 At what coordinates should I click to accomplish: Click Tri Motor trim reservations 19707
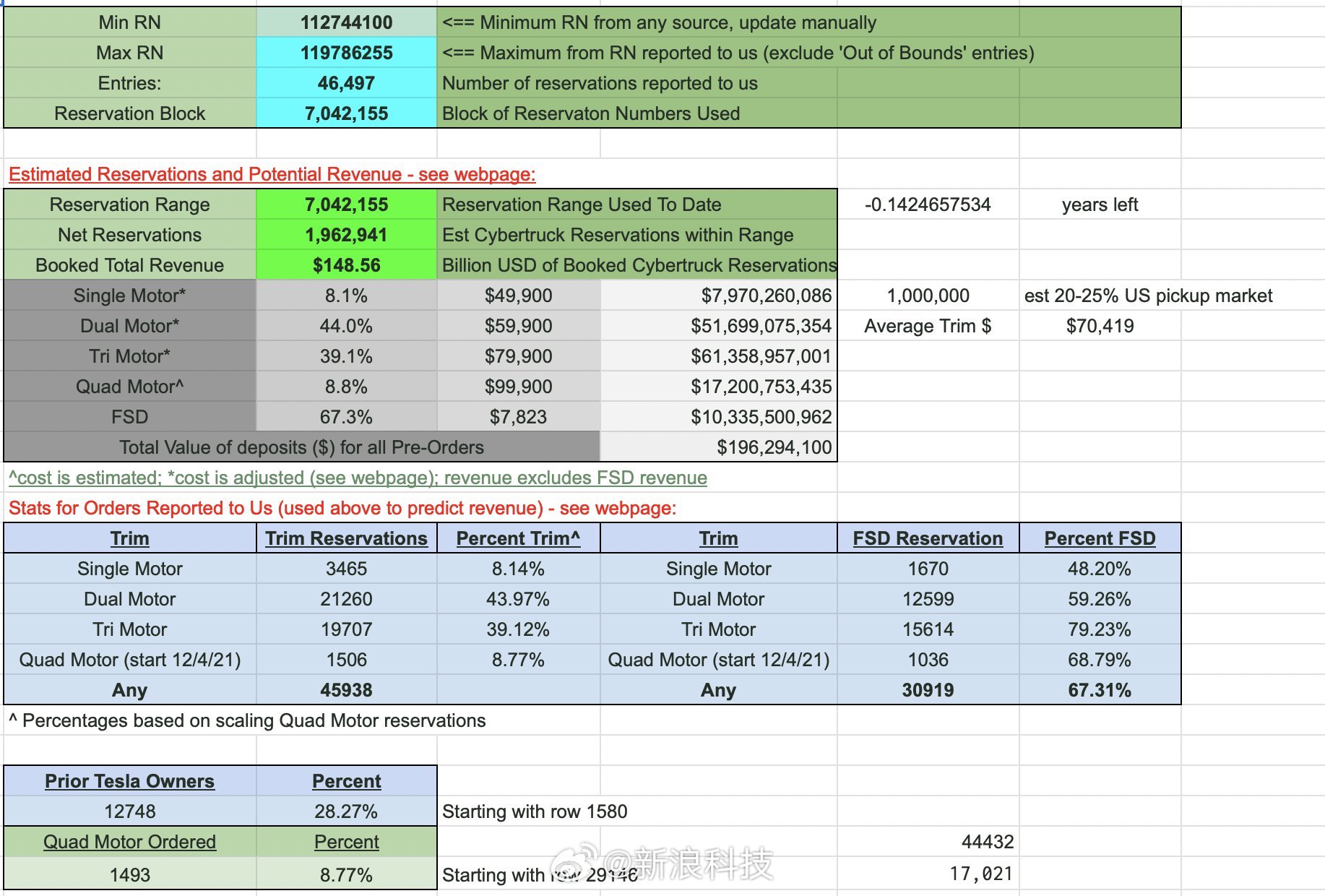click(x=346, y=629)
